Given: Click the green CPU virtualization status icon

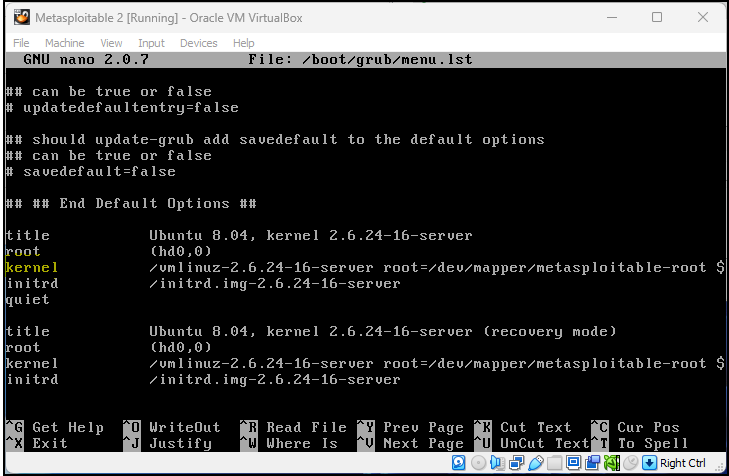Looking at the screenshot, I should [x=612, y=463].
